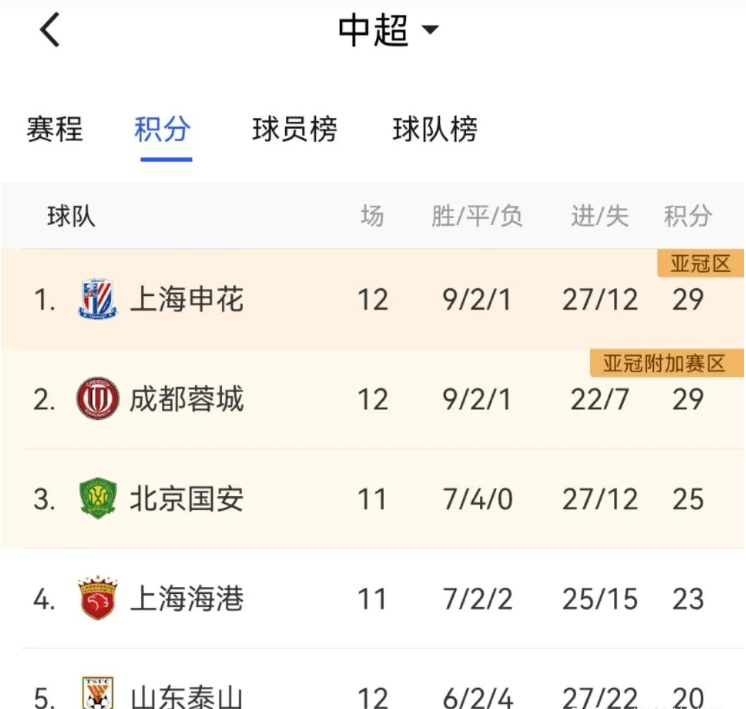
Task: Select the 积分 tab
Action: 163,129
